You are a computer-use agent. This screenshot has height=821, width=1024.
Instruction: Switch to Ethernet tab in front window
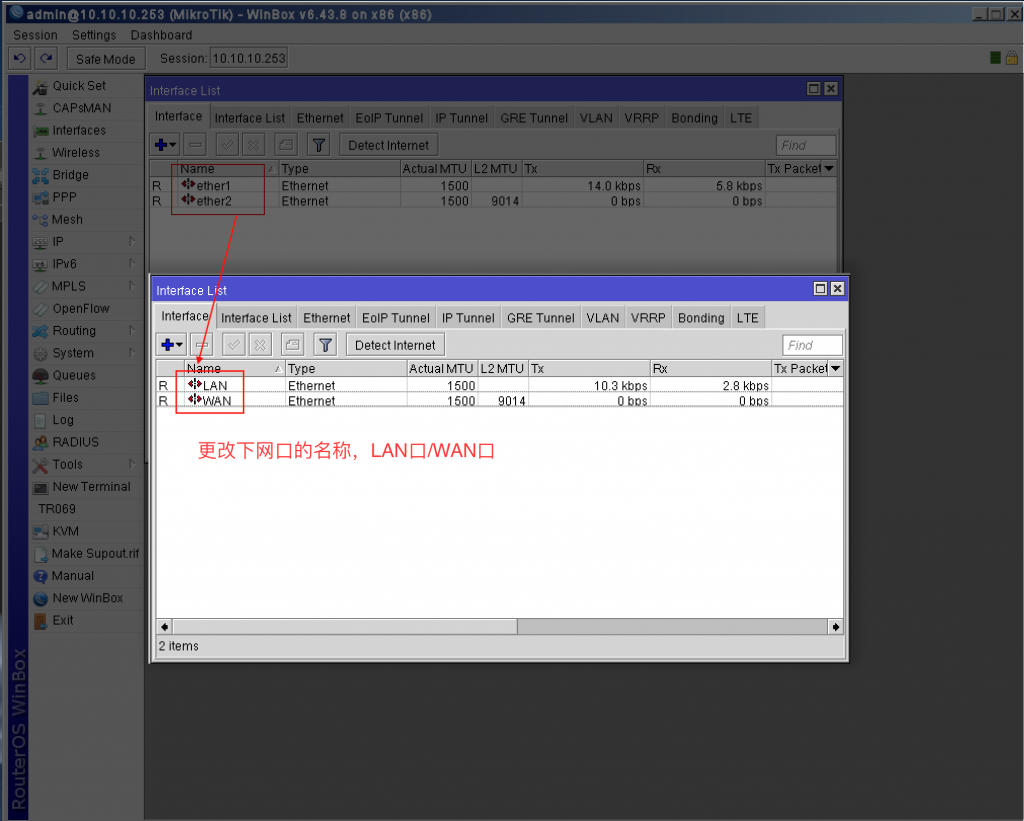tap(327, 318)
